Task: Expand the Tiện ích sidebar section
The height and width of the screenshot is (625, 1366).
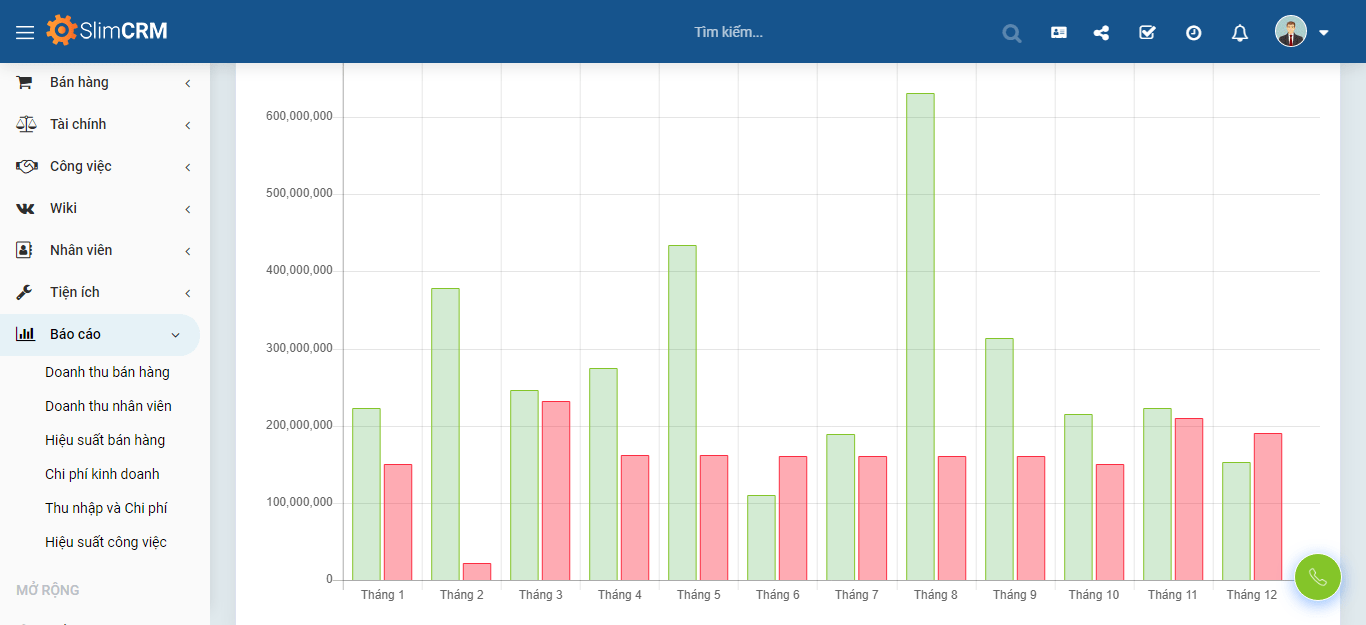Action: click(100, 292)
